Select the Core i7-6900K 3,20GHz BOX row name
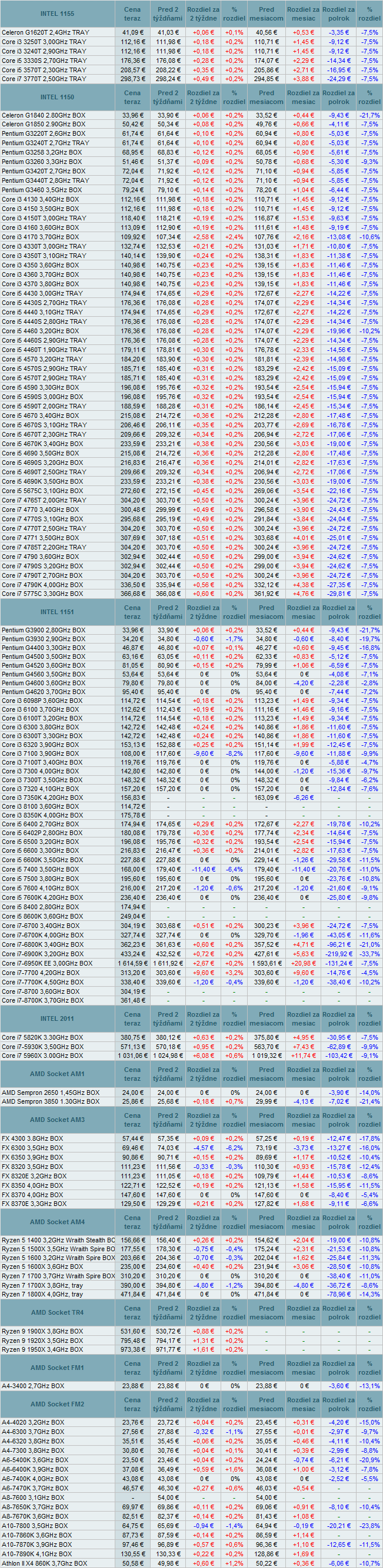 tap(42, 954)
